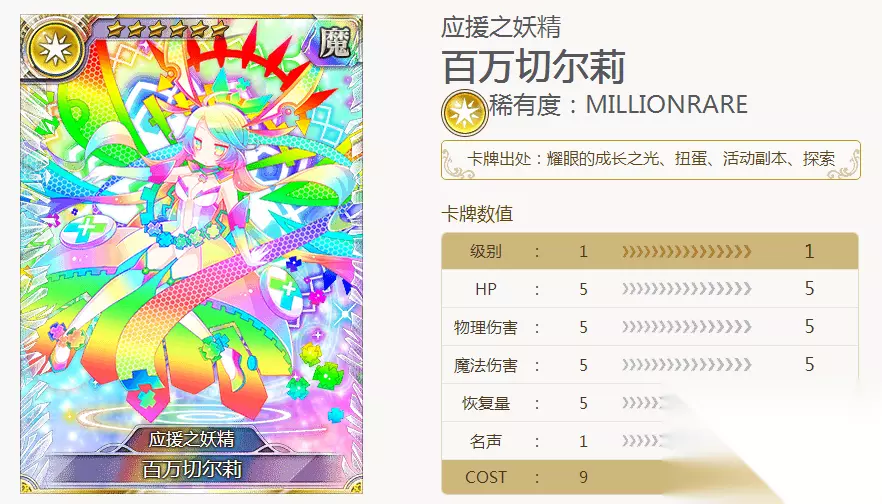Select the 级别 header row
Screen dimensions: 882x504
[x=650, y=251]
